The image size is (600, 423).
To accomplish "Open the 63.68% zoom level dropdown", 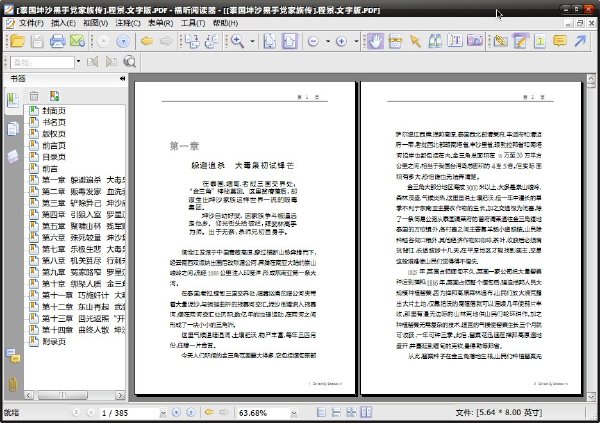I will point(293,413).
